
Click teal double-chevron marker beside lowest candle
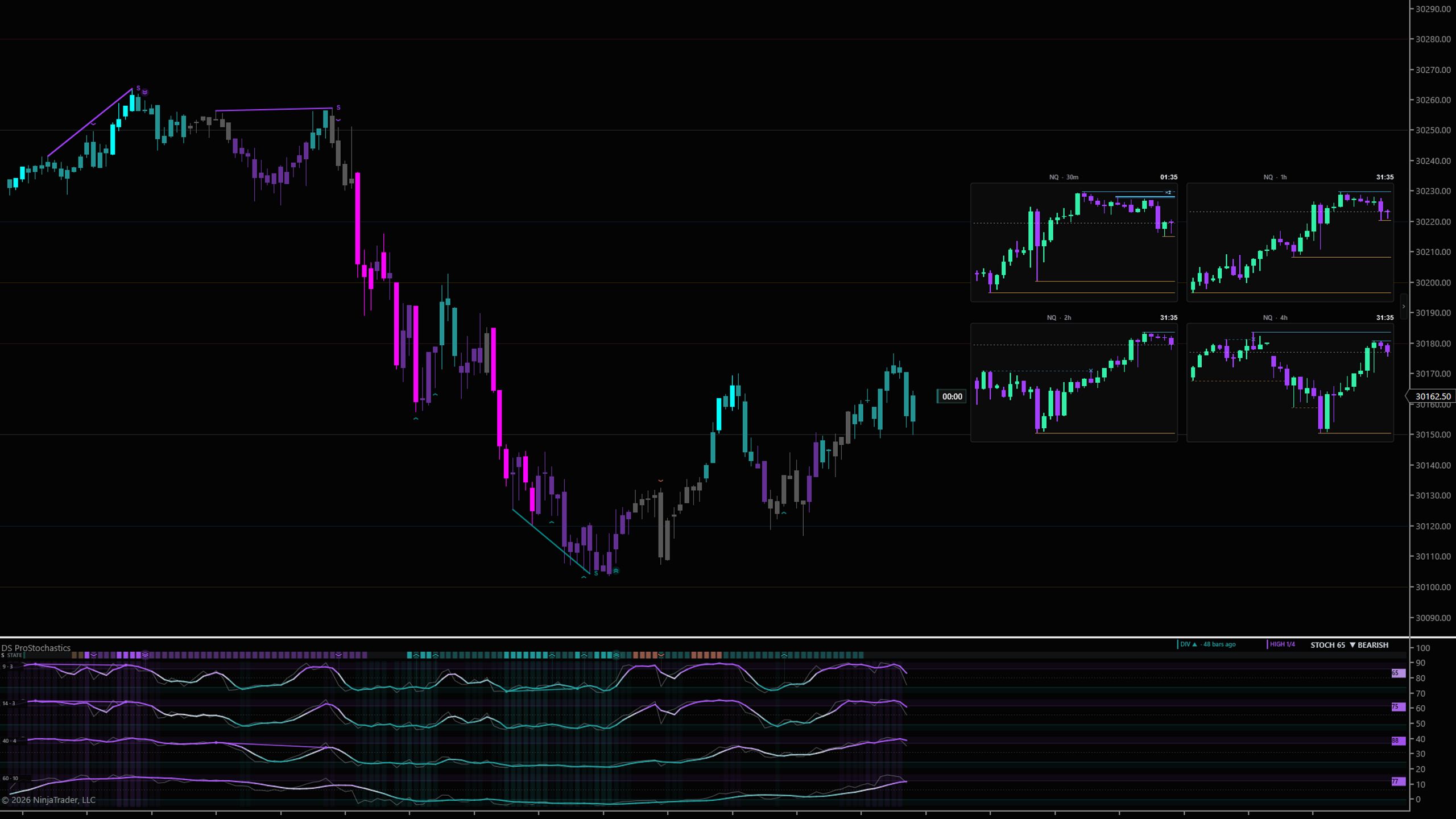615,570
